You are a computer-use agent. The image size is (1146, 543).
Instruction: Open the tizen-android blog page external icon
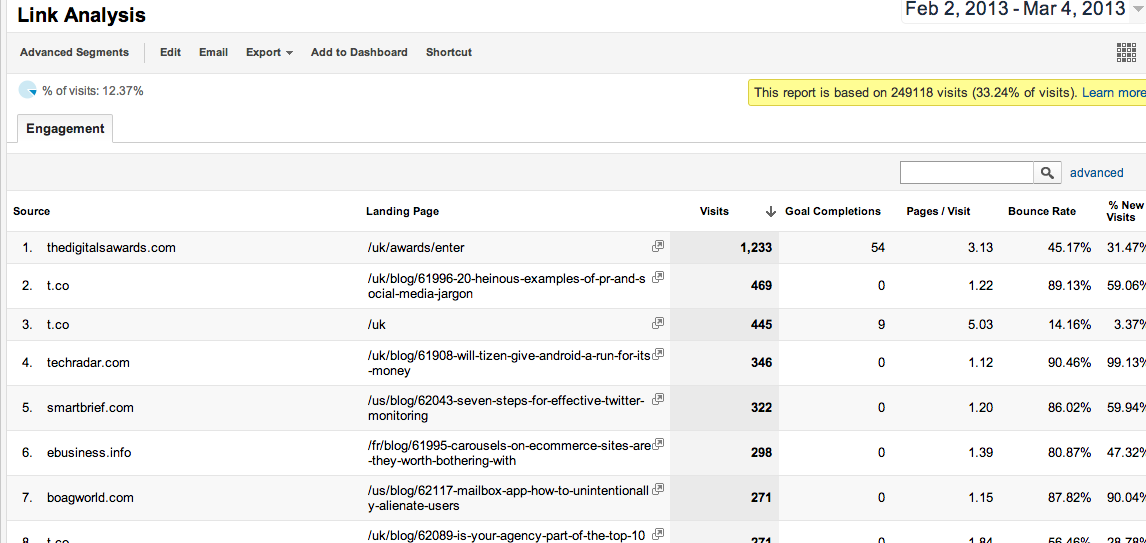pos(657,354)
